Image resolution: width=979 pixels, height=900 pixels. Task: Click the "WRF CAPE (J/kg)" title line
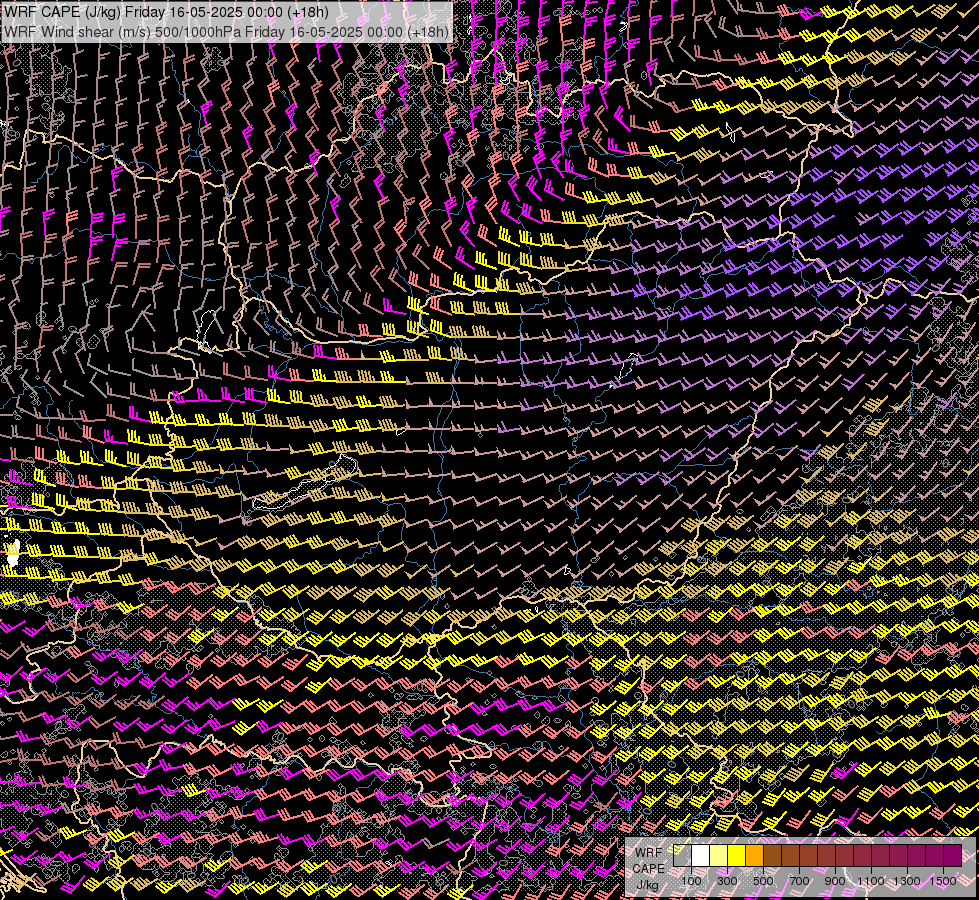click(x=166, y=12)
